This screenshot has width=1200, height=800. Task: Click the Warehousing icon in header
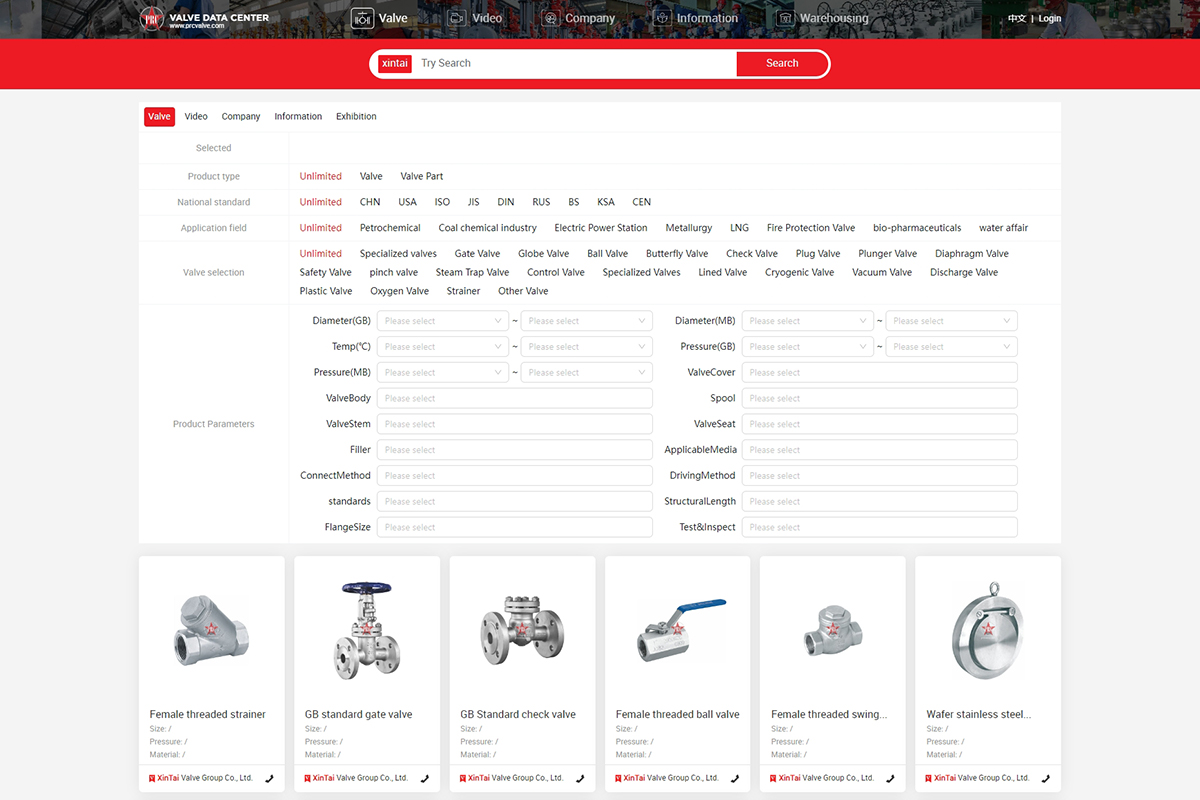(x=785, y=18)
